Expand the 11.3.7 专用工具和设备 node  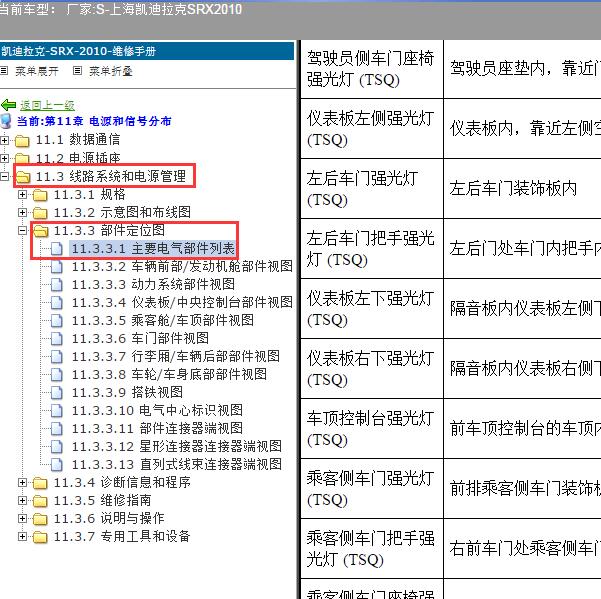(x=22, y=537)
